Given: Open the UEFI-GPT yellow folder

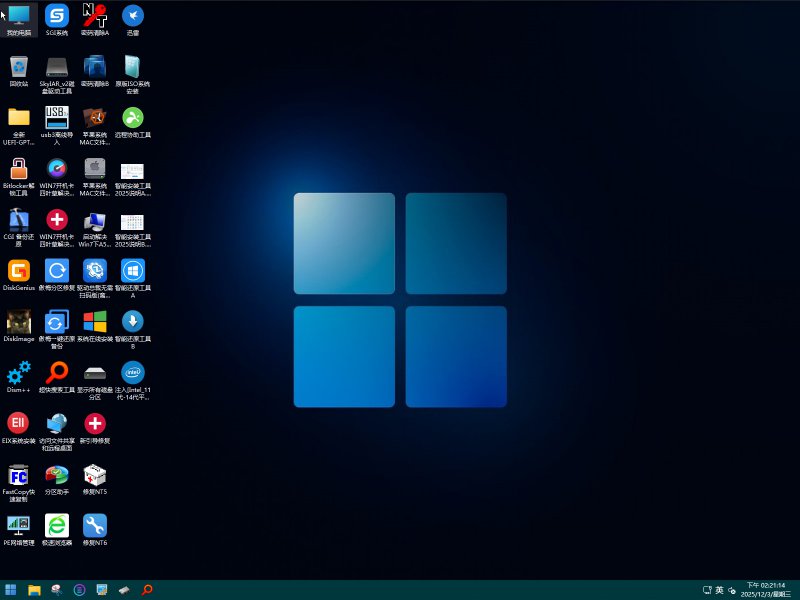Looking at the screenshot, I should (19, 126).
